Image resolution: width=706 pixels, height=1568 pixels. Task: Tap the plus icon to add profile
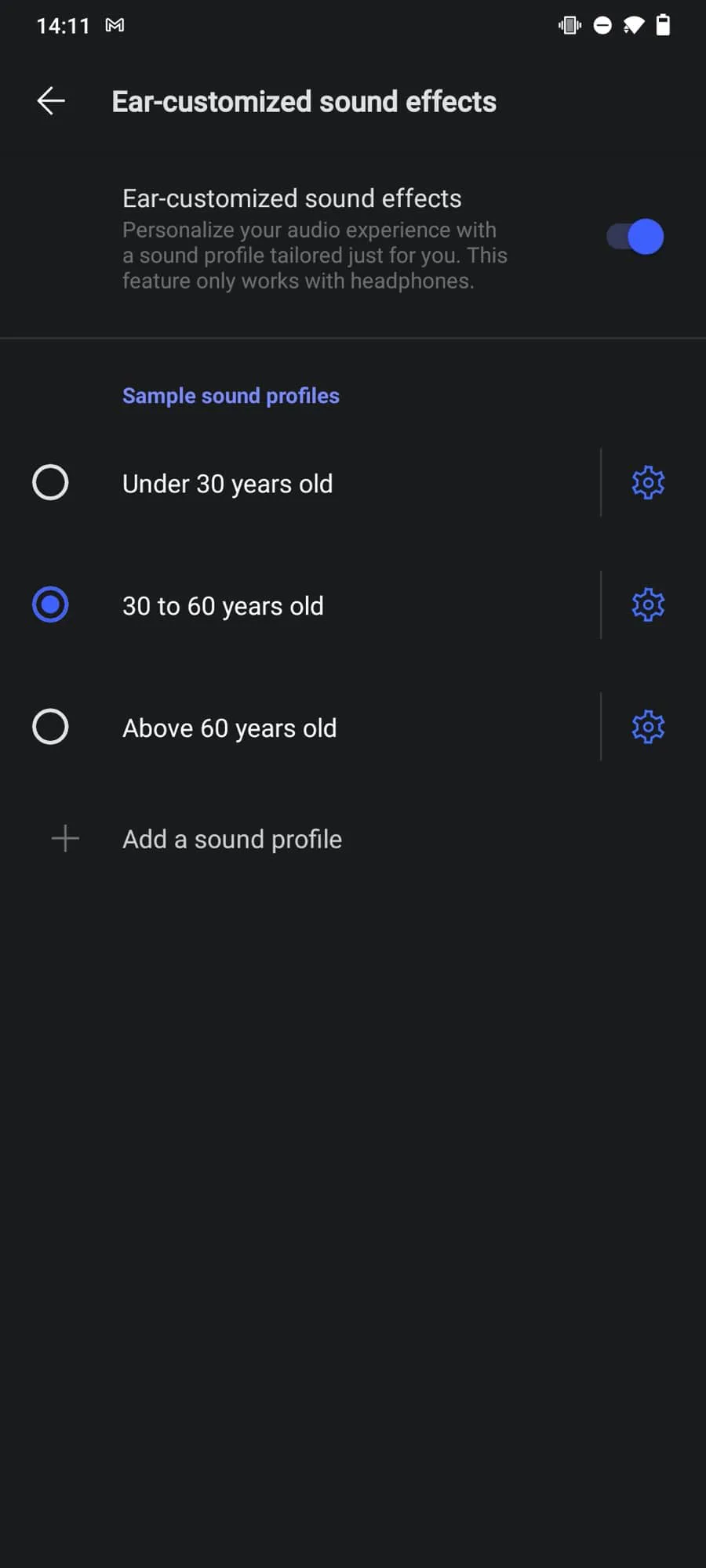[65, 839]
